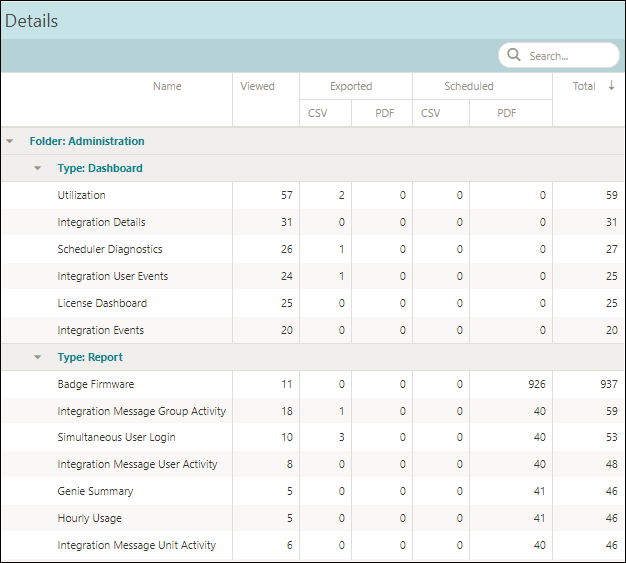
Task: Select the Badge Firmware report row
Action: click(x=313, y=384)
